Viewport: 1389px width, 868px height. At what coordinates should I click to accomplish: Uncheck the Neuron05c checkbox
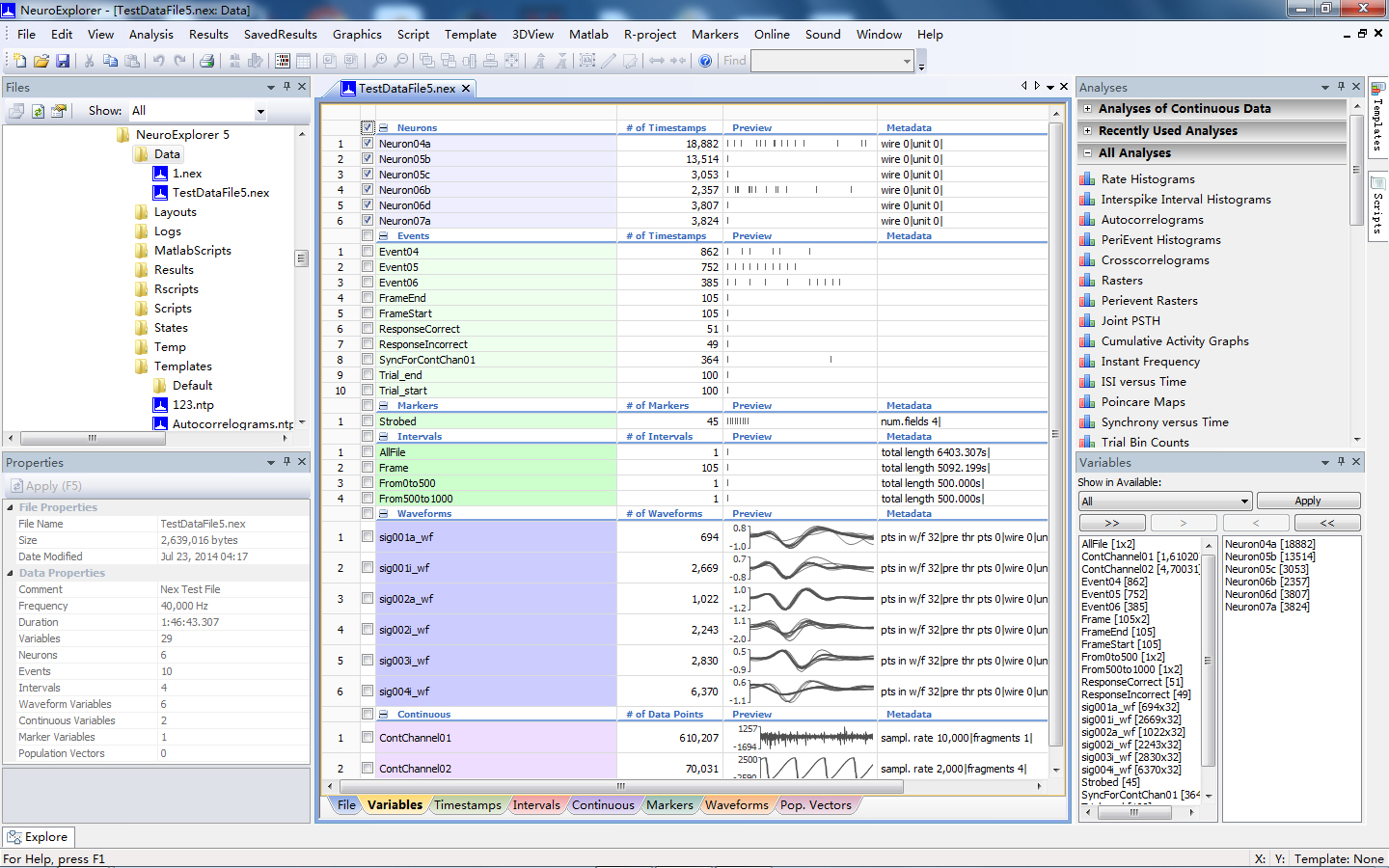pyautogui.click(x=368, y=175)
